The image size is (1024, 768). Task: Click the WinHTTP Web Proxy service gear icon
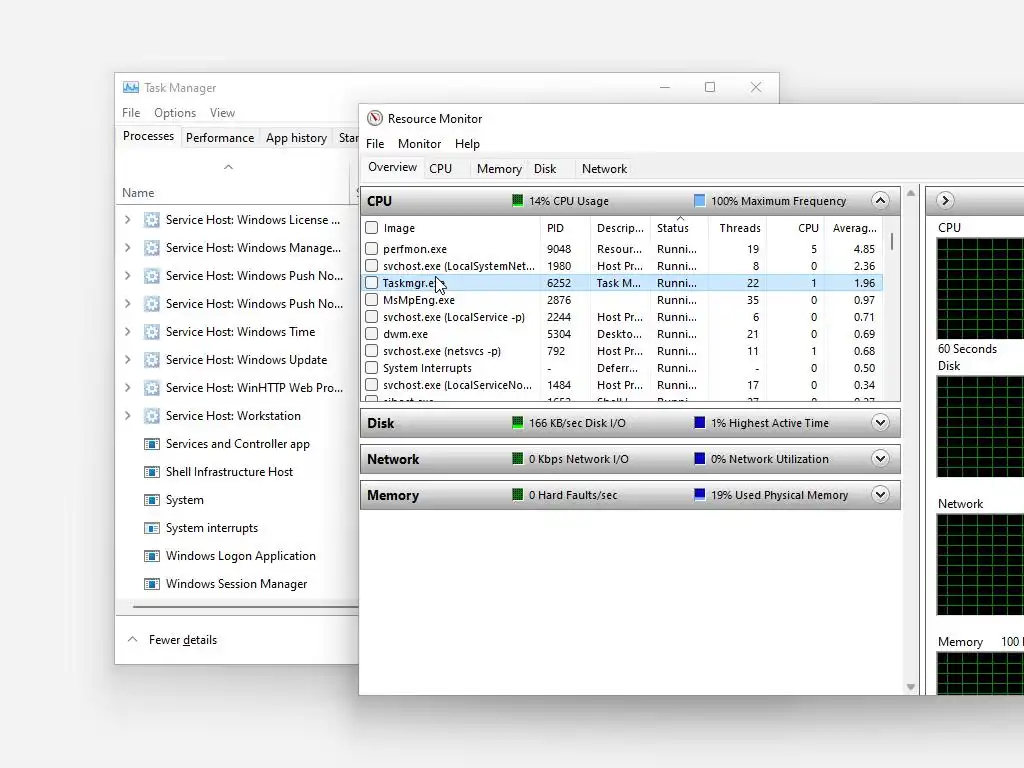(x=152, y=388)
